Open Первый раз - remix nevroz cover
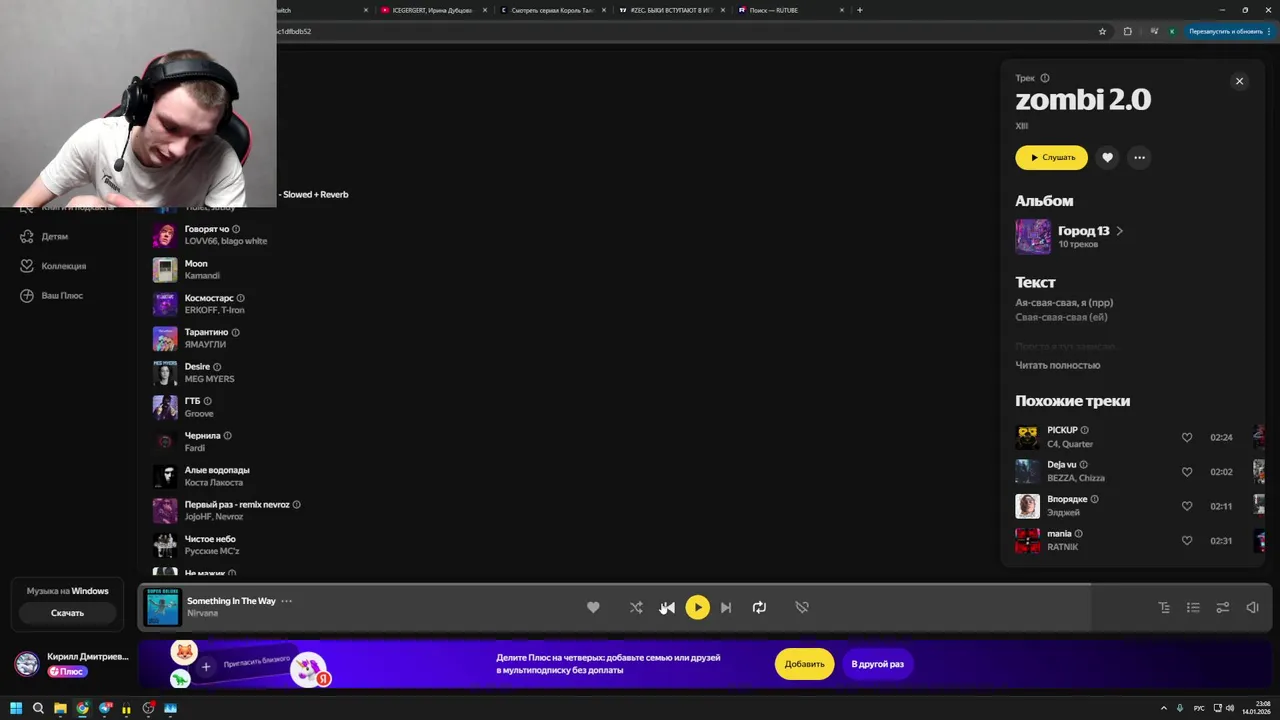This screenshot has width=1280, height=720. (165, 511)
